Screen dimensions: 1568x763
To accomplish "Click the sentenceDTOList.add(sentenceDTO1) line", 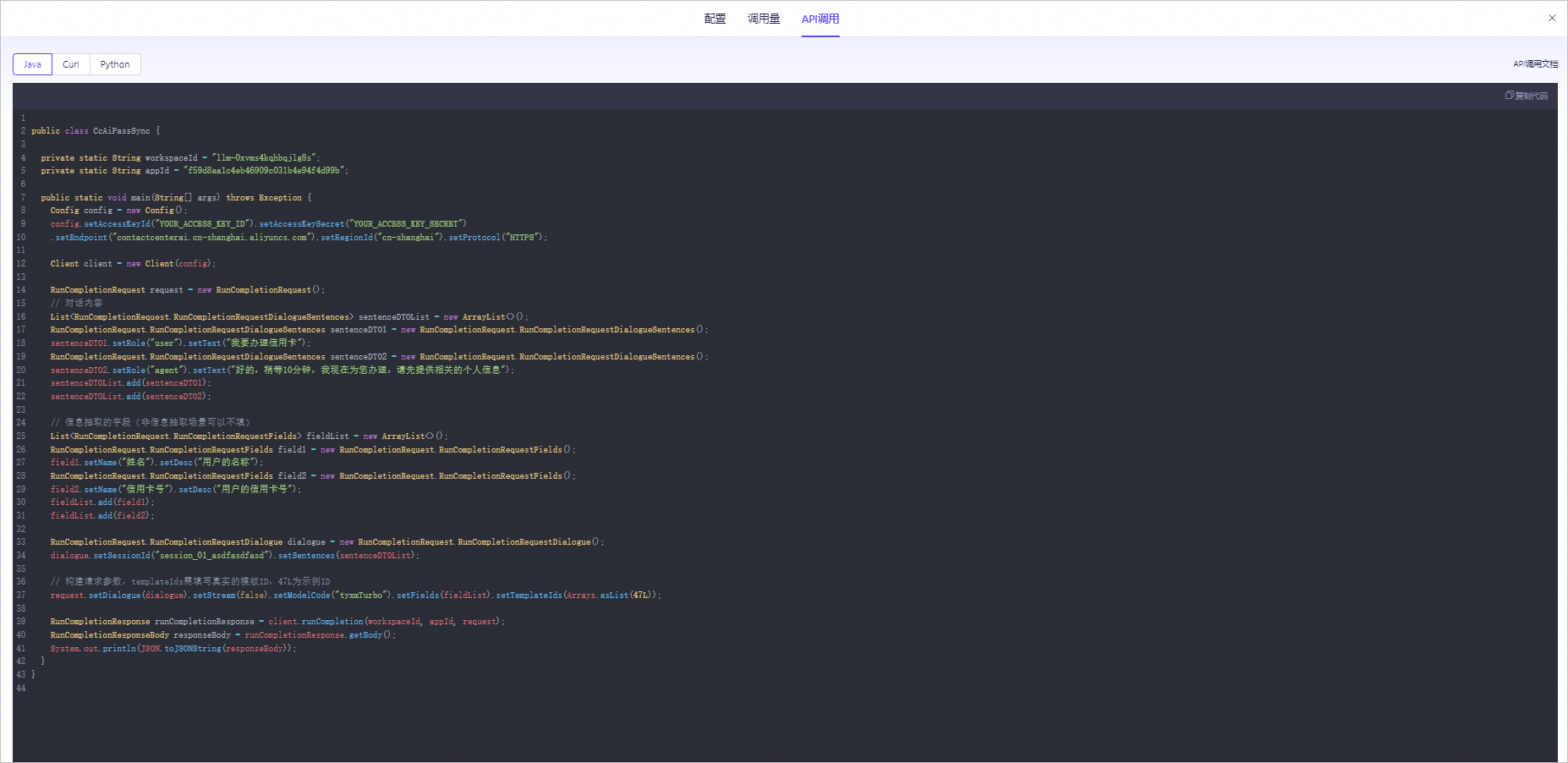I will point(130,383).
